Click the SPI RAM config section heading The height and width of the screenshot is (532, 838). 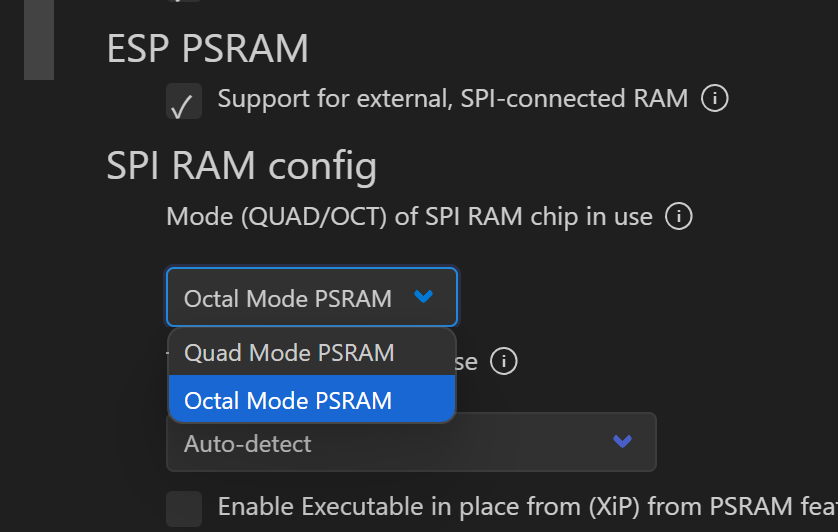(241, 166)
